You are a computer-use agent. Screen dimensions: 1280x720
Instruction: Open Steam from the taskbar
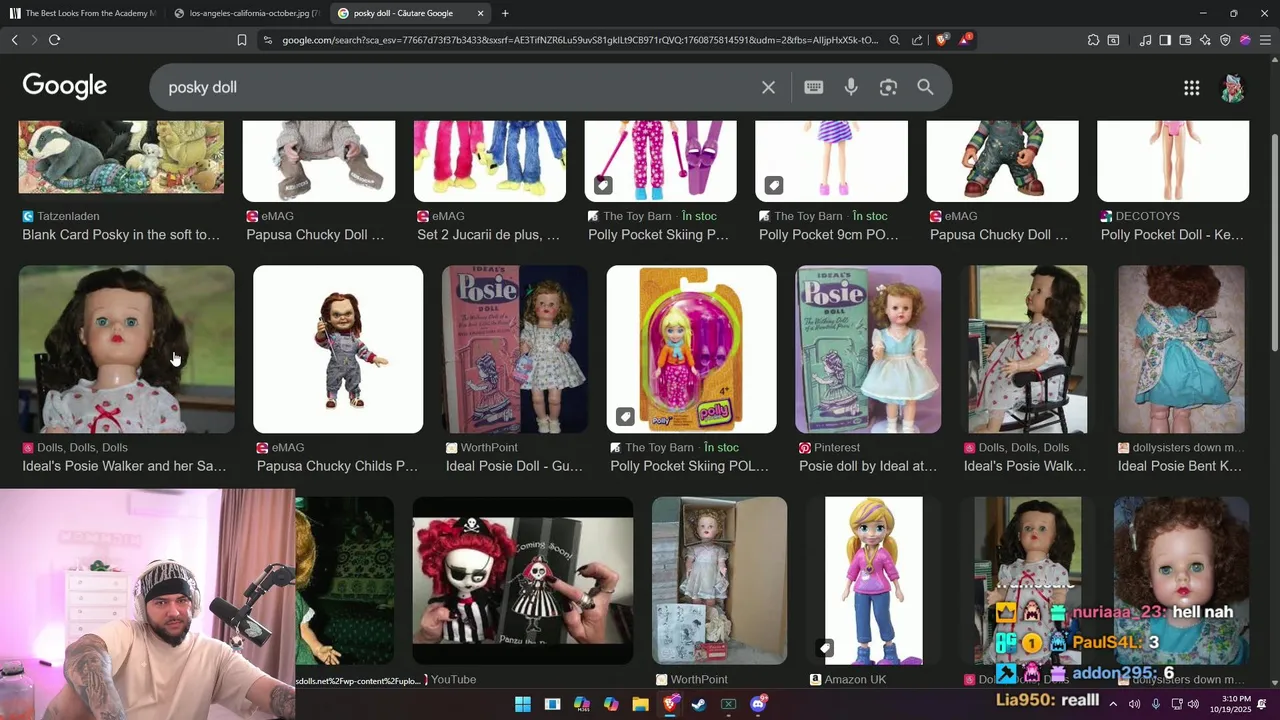click(x=699, y=704)
